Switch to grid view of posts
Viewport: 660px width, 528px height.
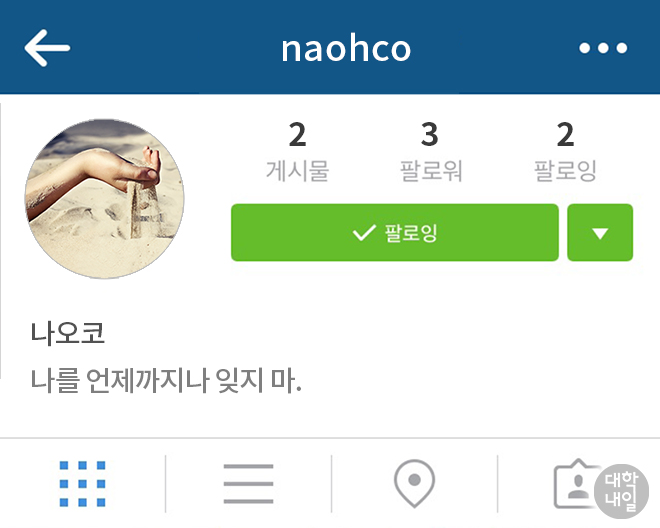click(82, 483)
